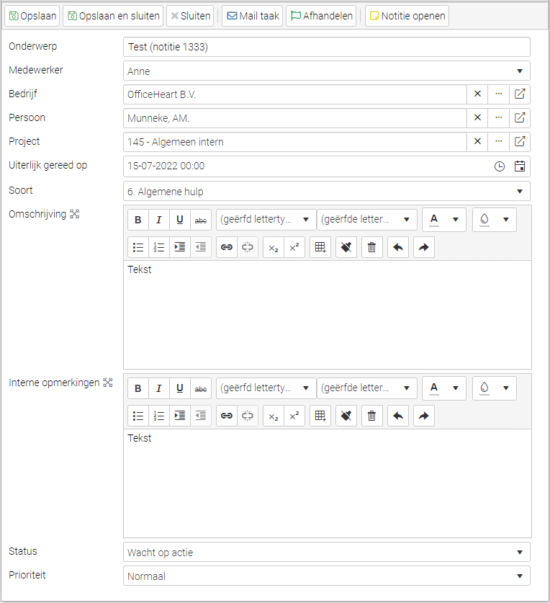Screen dimensions: 550x603
Task: Toggle bold in Omschrijving editor
Action: pos(138,220)
